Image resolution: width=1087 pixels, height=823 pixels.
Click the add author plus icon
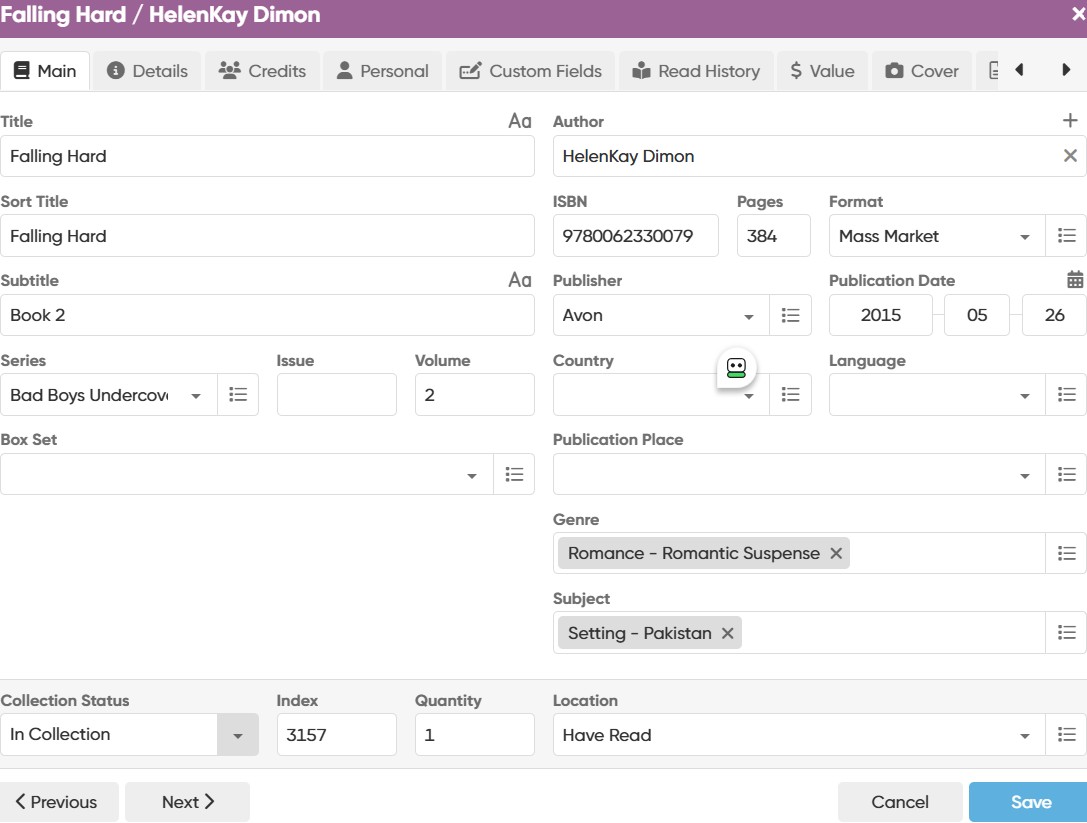click(1070, 121)
